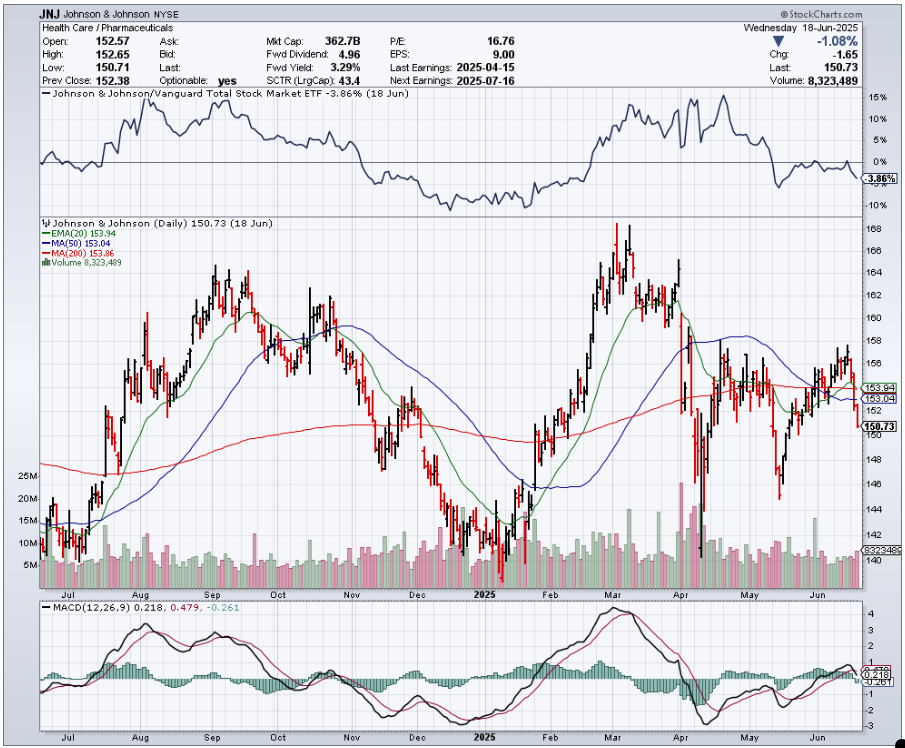Click the Prev Close value 152.38
The height and width of the screenshot is (748, 905).
click(x=113, y=81)
